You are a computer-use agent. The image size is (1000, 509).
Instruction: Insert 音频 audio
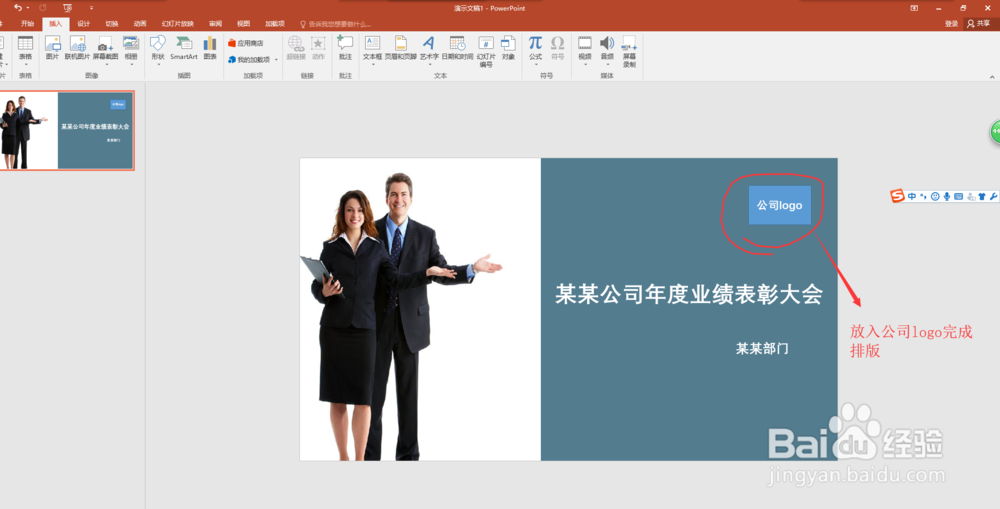607,50
